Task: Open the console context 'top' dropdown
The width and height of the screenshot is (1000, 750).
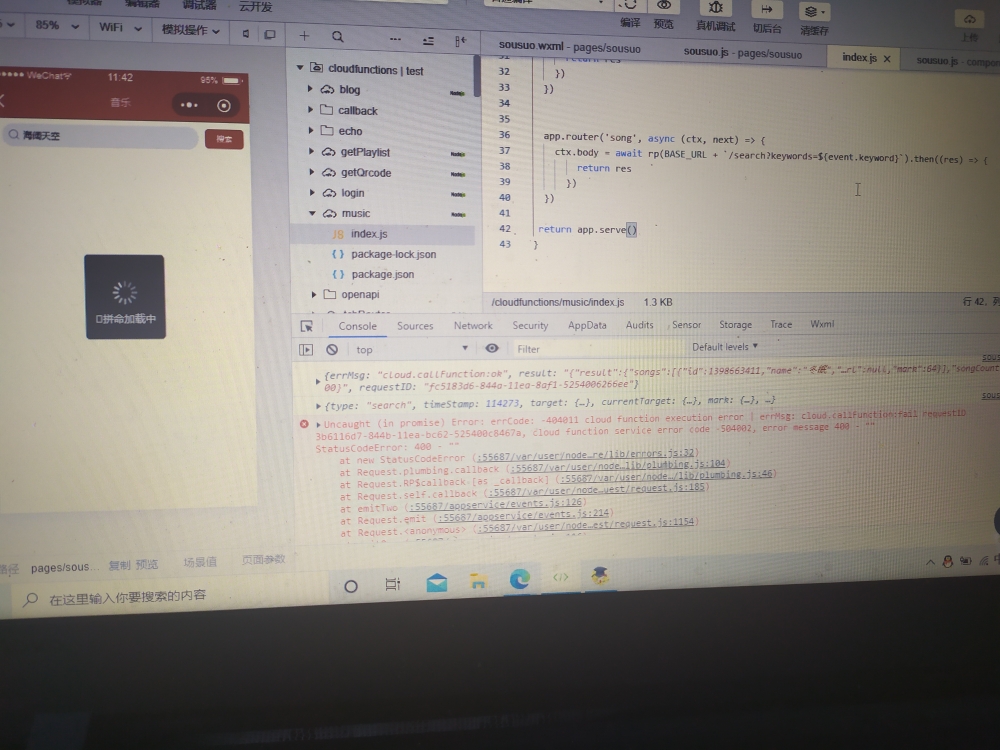Action: point(411,349)
